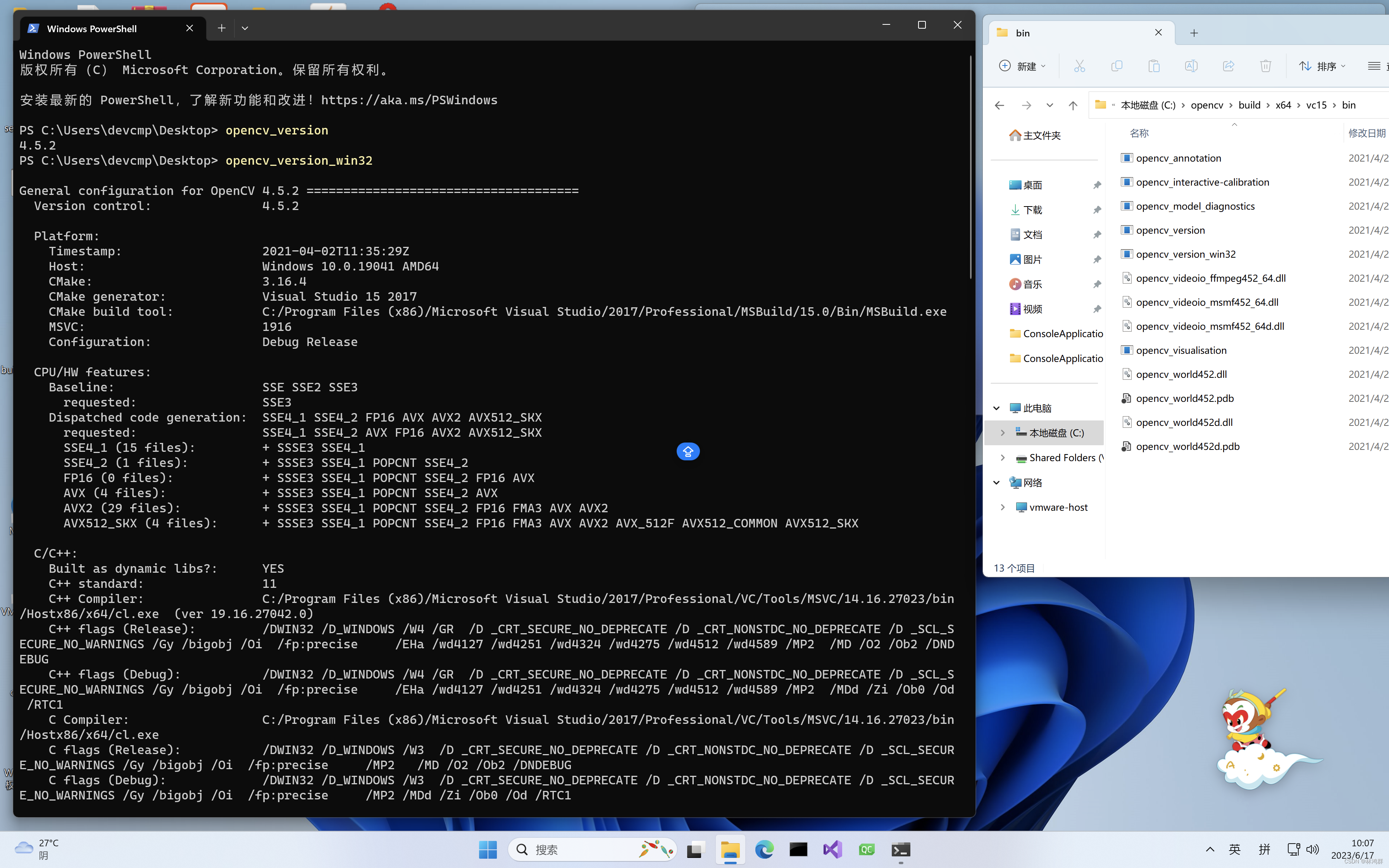Click the Copy icon in Explorer toolbar
This screenshot has width=1389, height=868.
[x=1117, y=66]
